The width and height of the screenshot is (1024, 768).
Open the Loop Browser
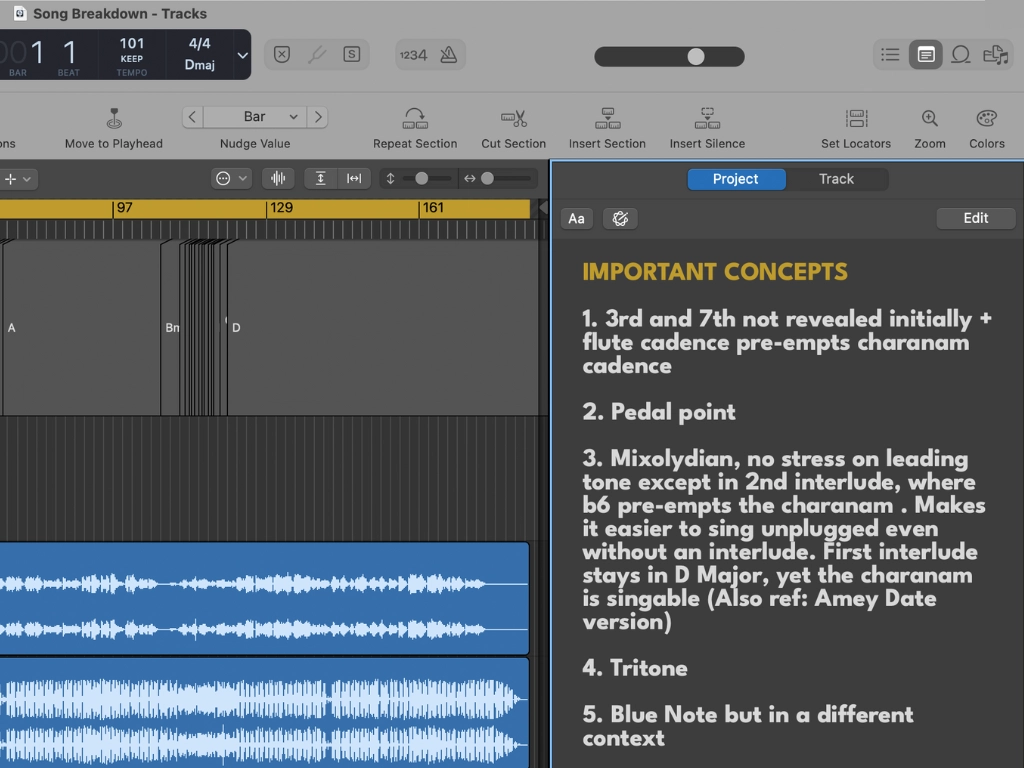tap(960, 55)
